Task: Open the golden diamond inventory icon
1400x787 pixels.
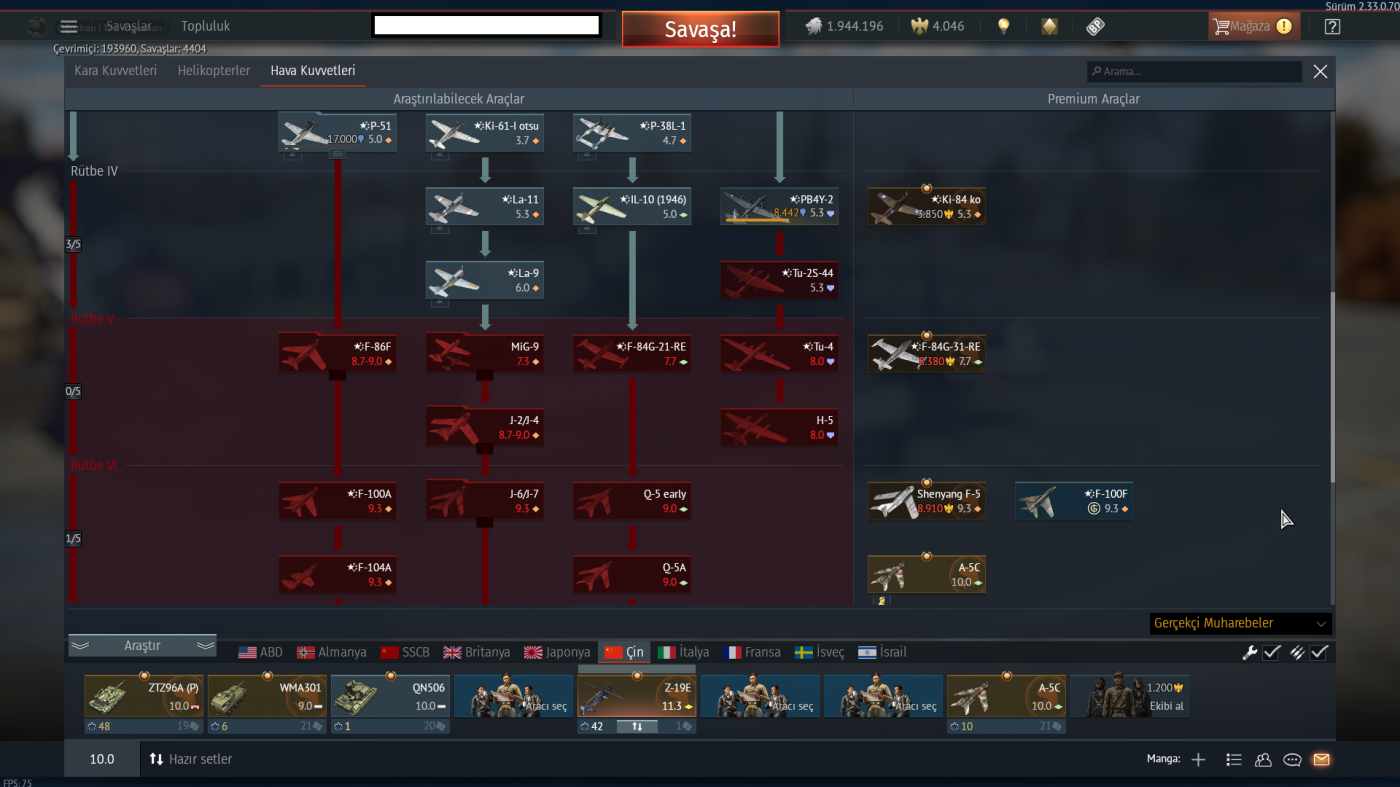Action: coord(1049,27)
